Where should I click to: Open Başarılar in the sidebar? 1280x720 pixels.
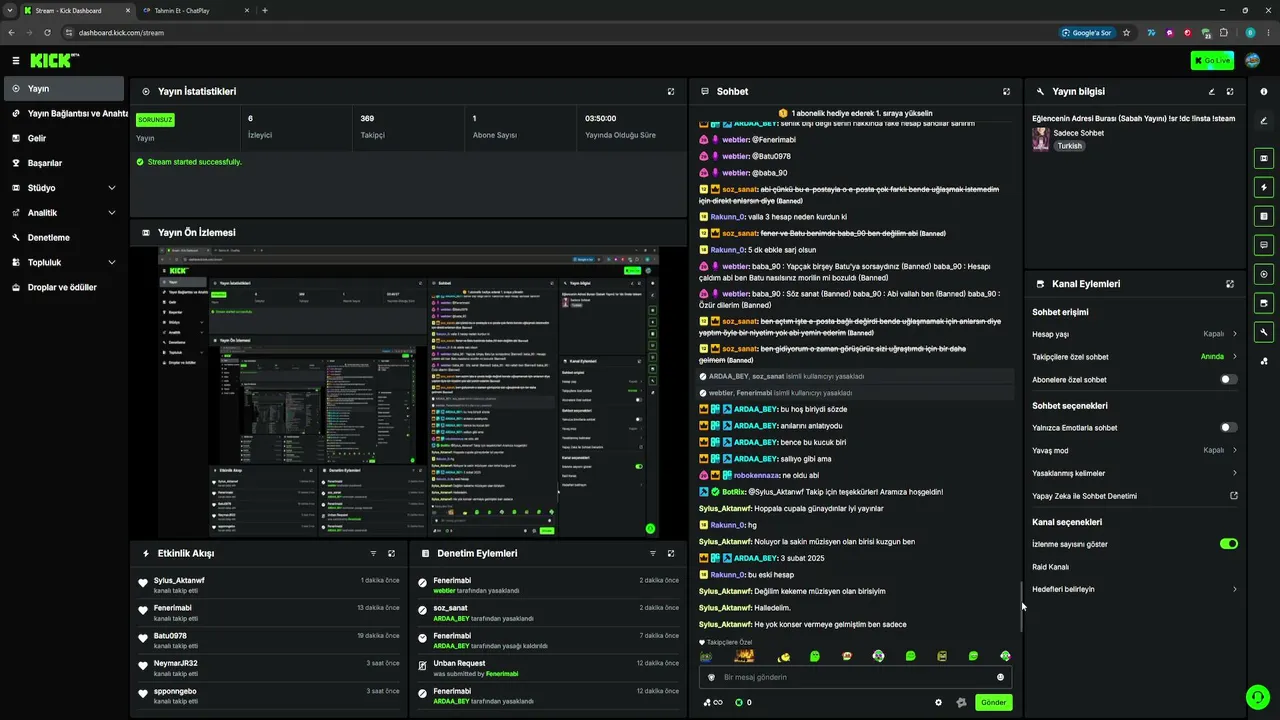point(65,163)
